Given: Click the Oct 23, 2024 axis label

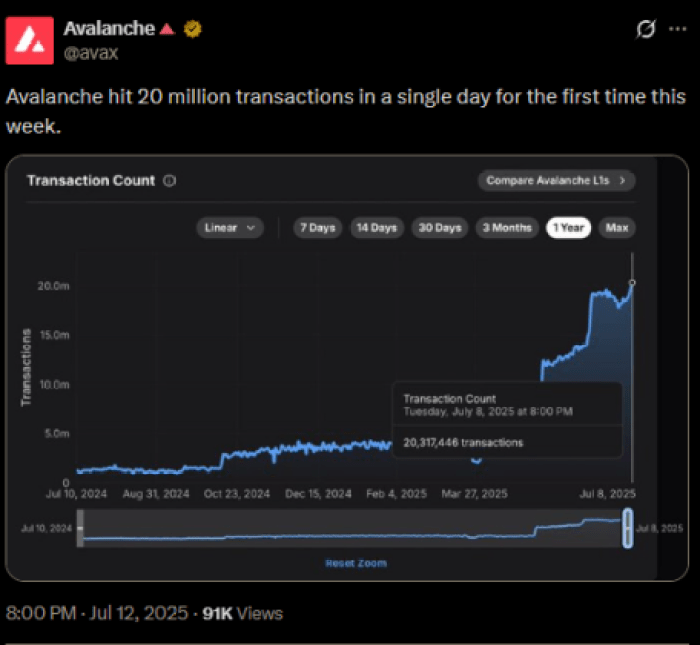Looking at the screenshot, I should tap(237, 494).
